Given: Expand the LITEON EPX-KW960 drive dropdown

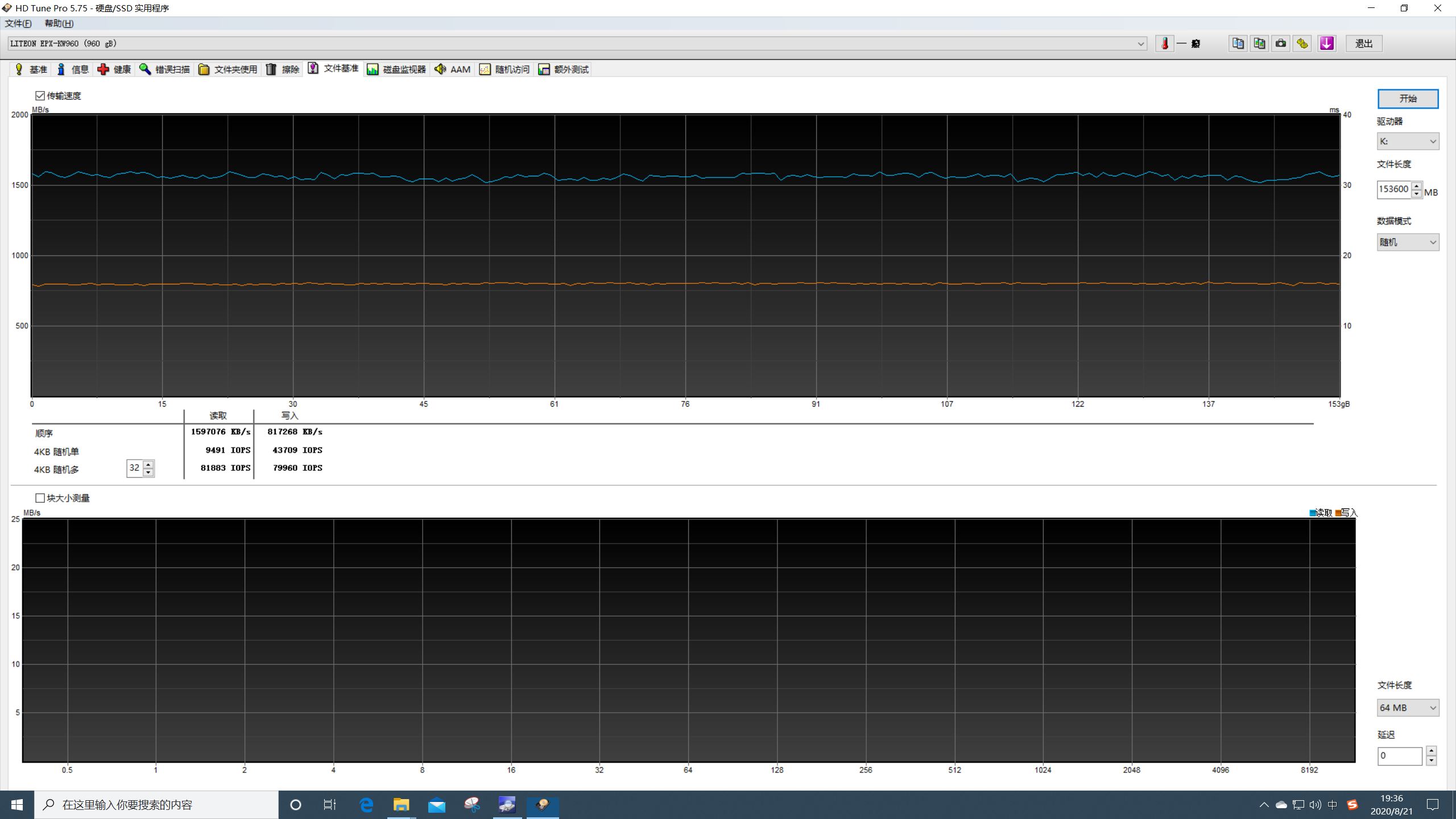Looking at the screenshot, I should tap(1140, 44).
